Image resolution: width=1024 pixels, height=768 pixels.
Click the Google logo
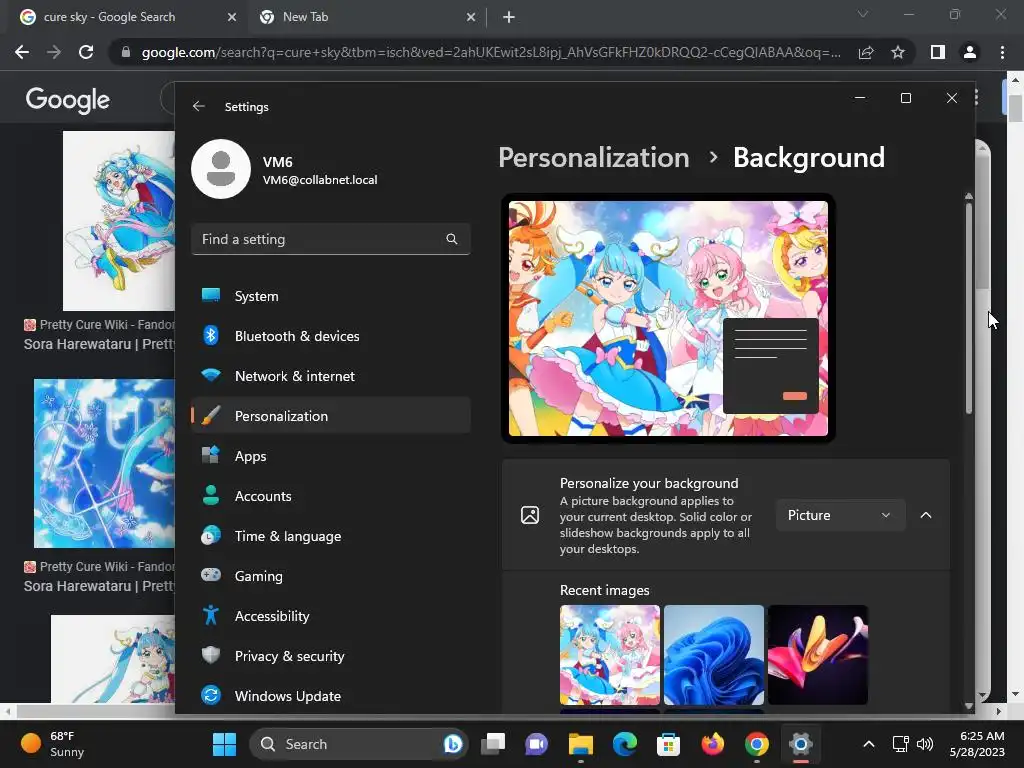click(68, 99)
